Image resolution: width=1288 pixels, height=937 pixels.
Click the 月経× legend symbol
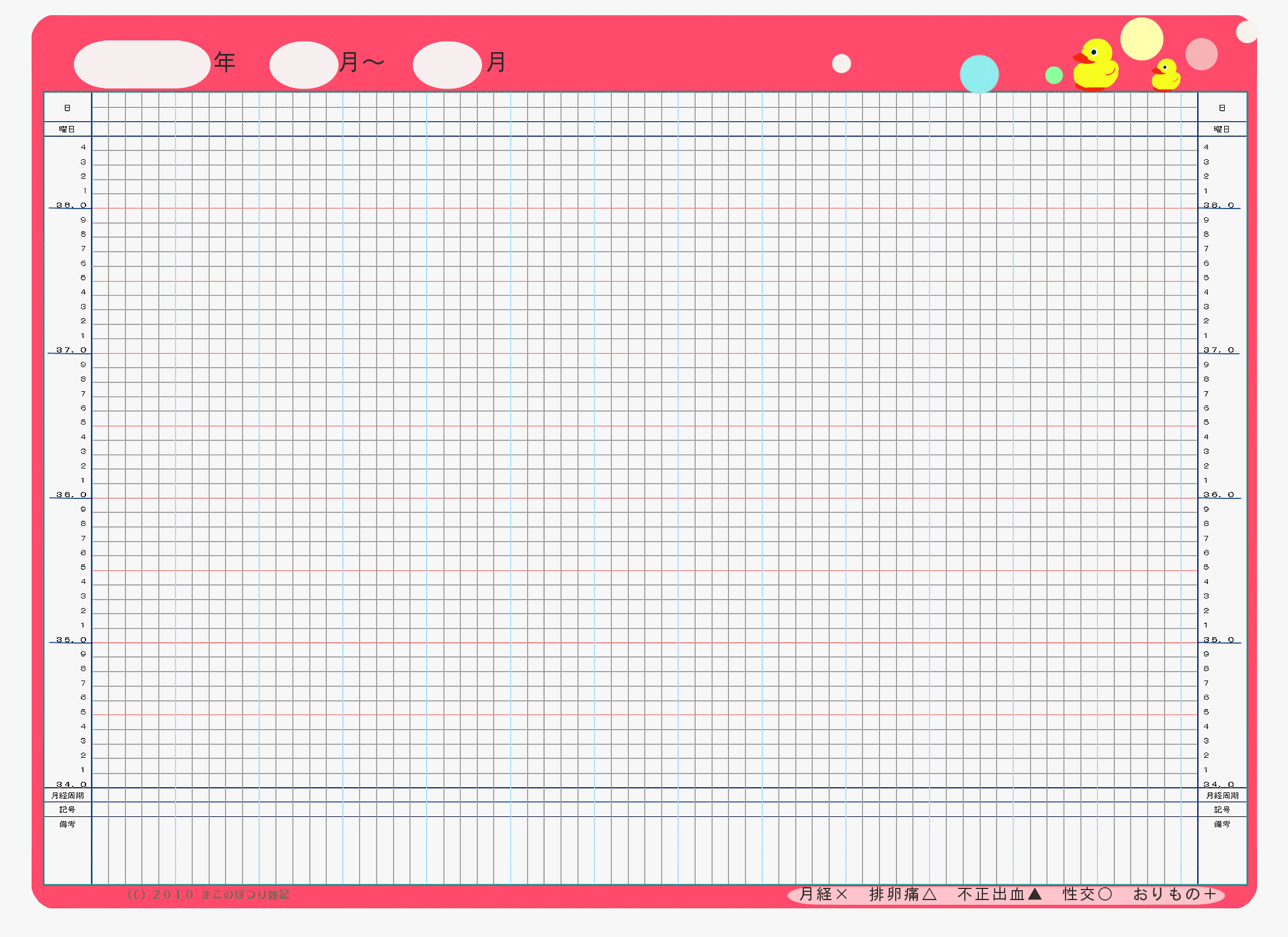pyautogui.click(x=823, y=894)
